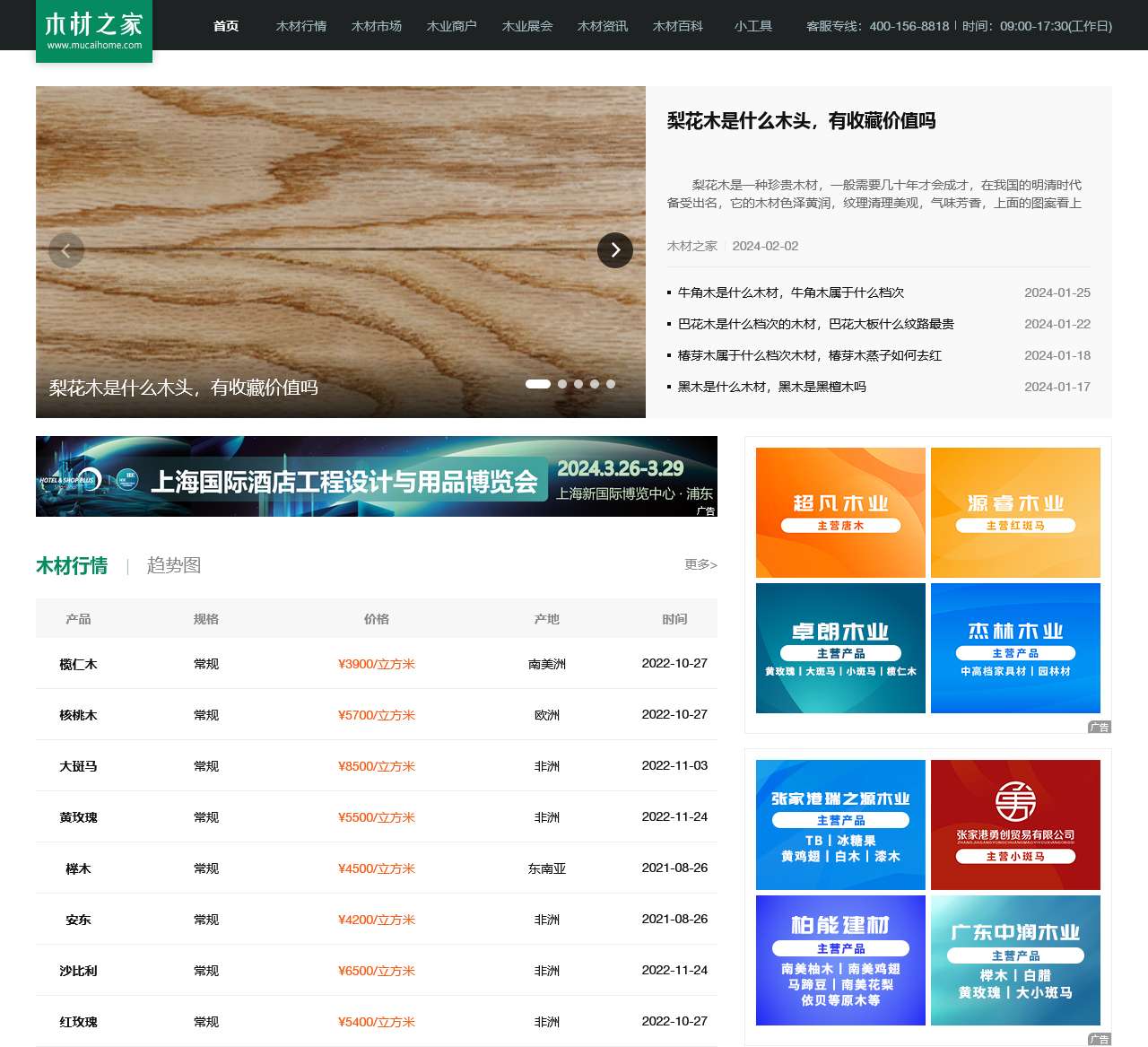Click price ¥3900/立方米
Screen dimensions: 1148x1047
[x=377, y=664]
